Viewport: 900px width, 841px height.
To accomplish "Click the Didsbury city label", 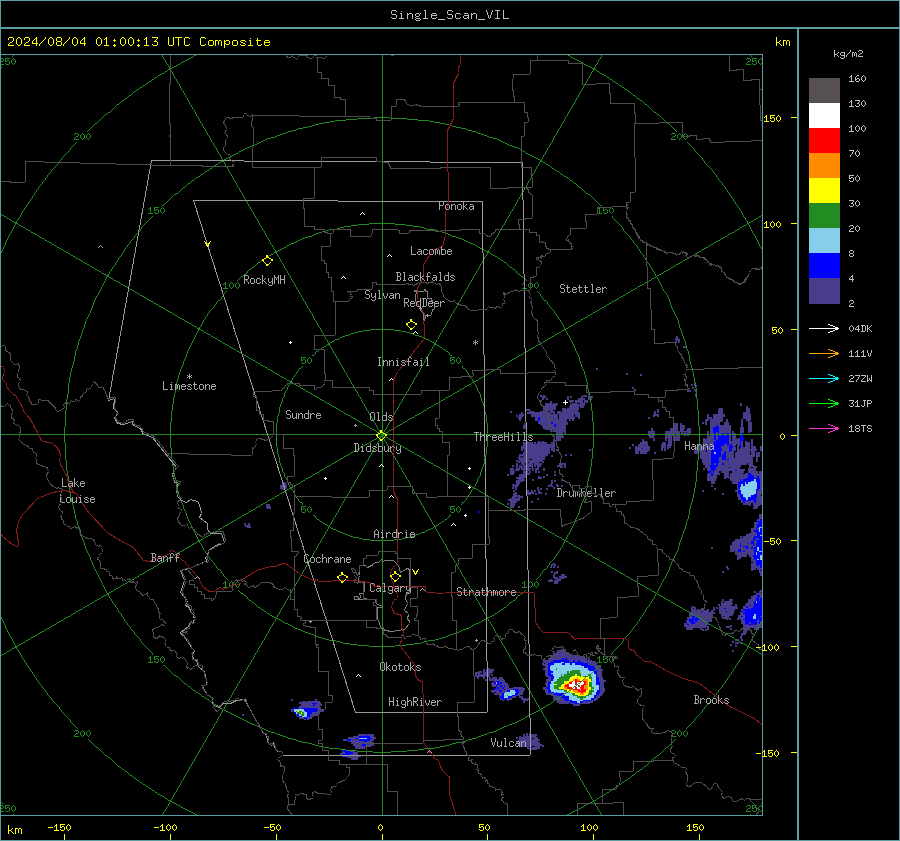I will click(377, 448).
